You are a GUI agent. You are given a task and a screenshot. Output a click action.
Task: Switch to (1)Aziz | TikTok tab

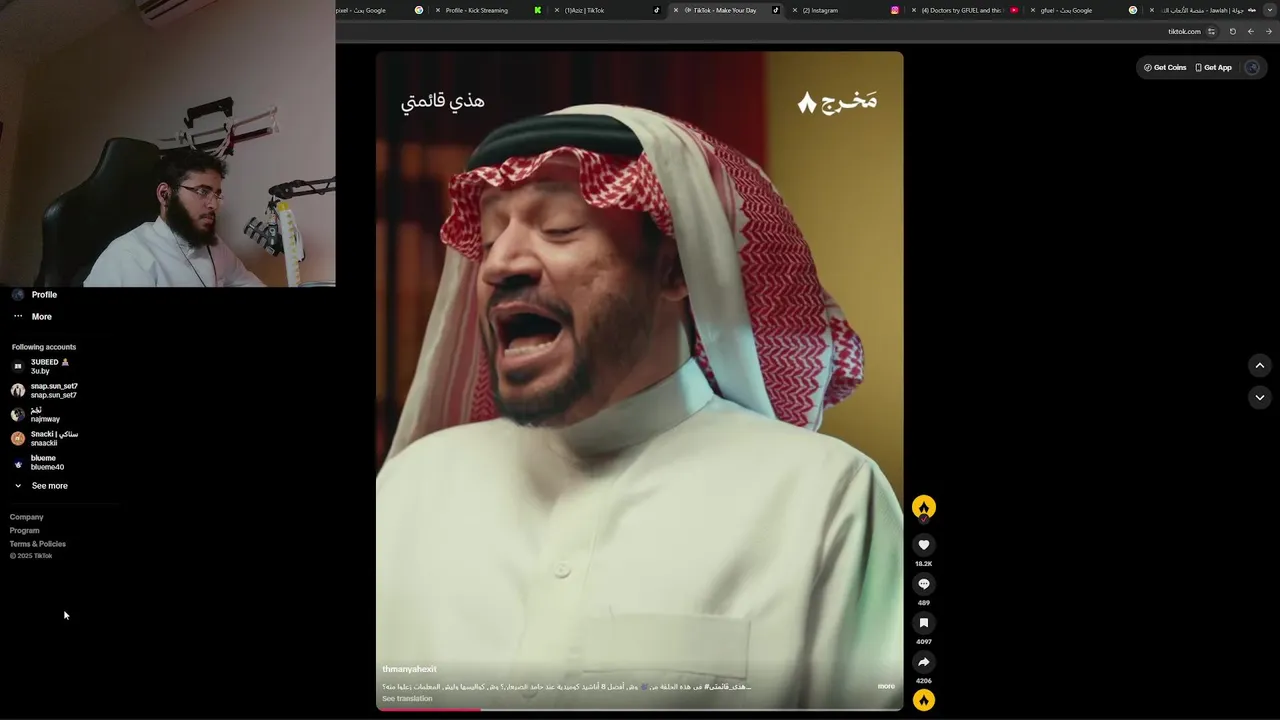607,10
